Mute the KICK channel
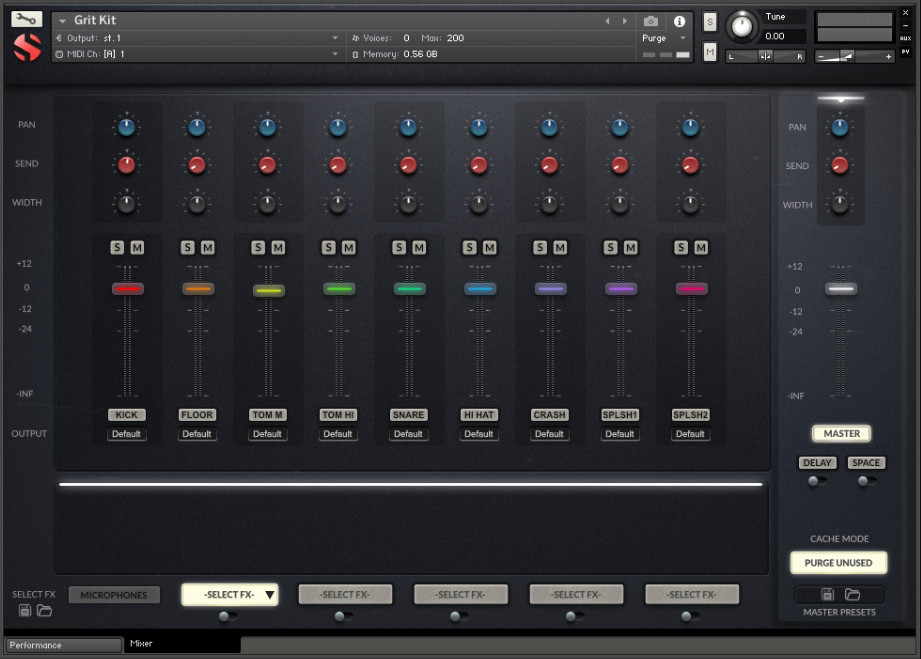 click(137, 247)
